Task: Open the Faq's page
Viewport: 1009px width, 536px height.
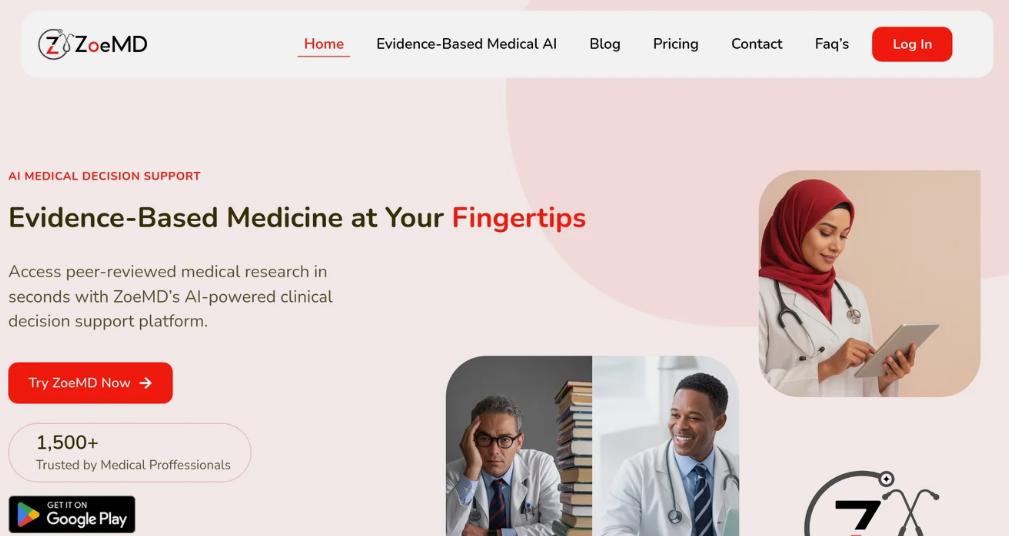Action: [832, 44]
